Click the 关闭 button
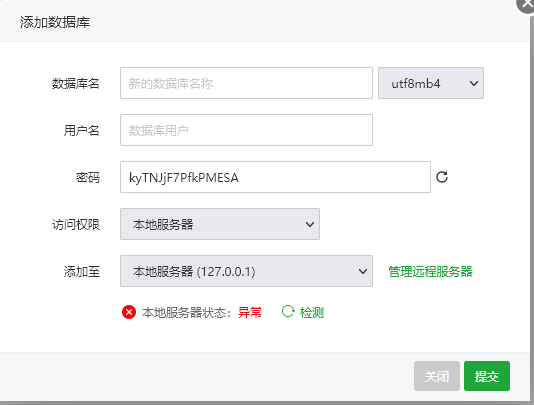Screen dimensions: 534x405 pos(437,376)
